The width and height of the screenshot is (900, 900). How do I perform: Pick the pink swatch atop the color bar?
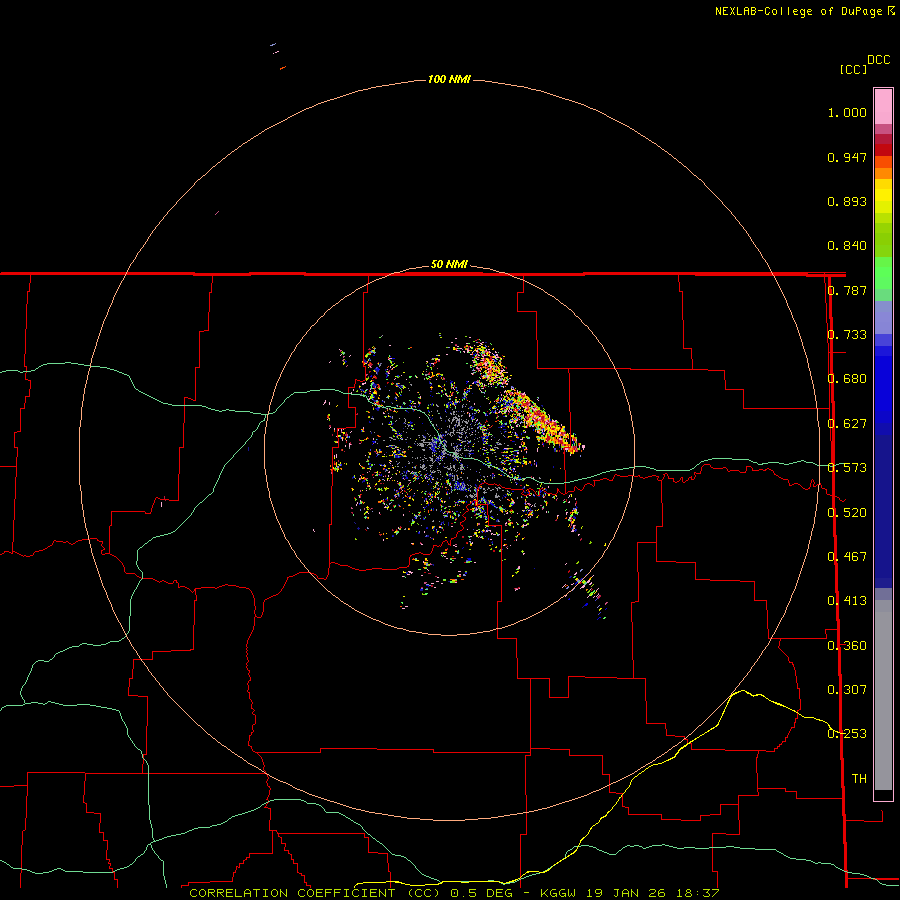click(883, 107)
